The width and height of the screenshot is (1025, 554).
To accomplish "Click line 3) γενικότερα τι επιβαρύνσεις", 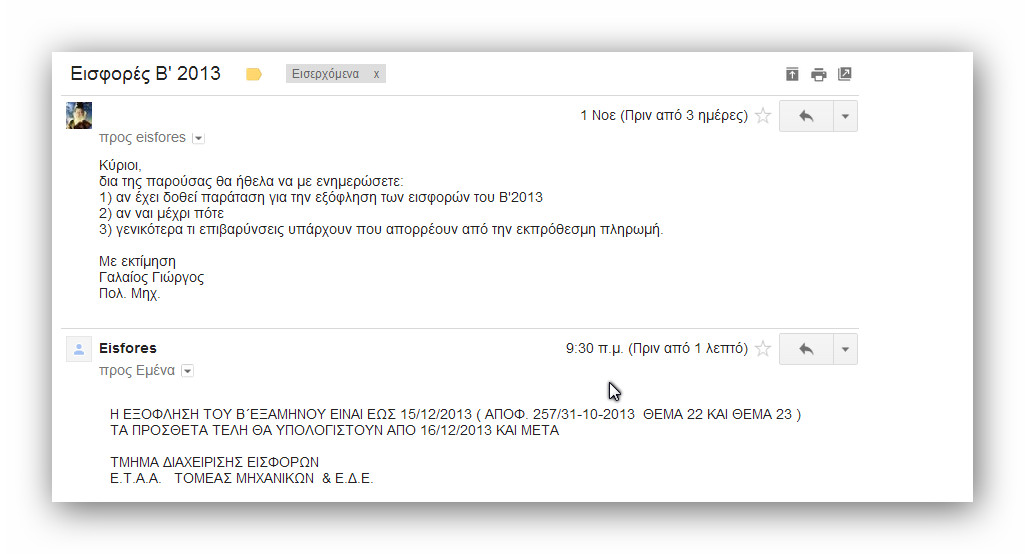I will [x=381, y=230].
